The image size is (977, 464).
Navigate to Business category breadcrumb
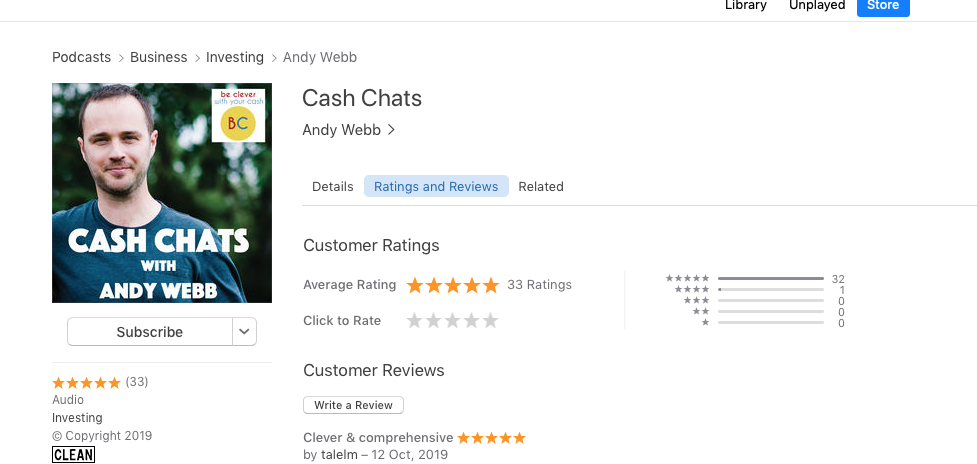click(x=159, y=57)
